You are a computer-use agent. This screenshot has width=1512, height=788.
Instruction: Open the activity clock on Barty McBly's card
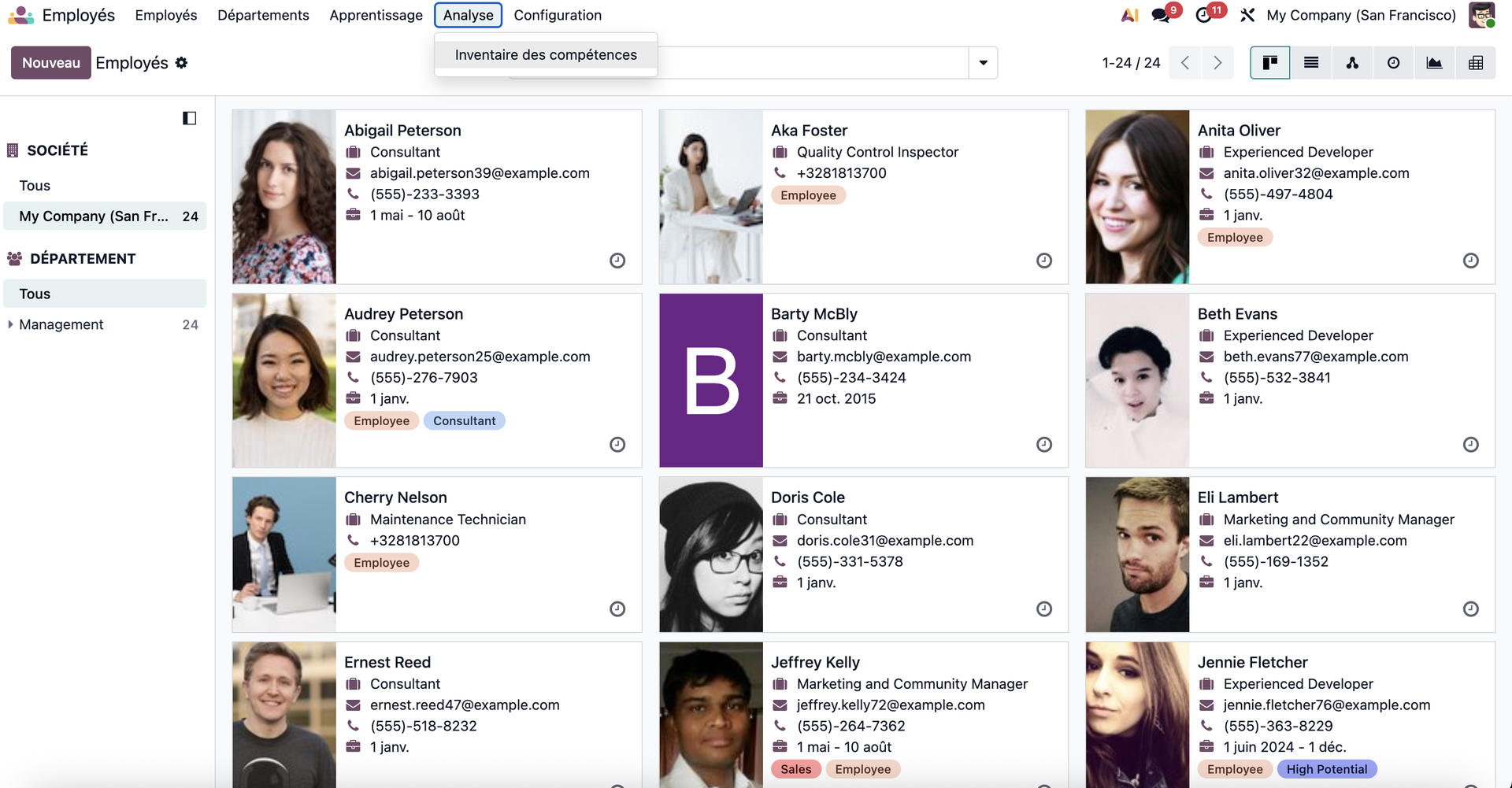pos(1044,445)
